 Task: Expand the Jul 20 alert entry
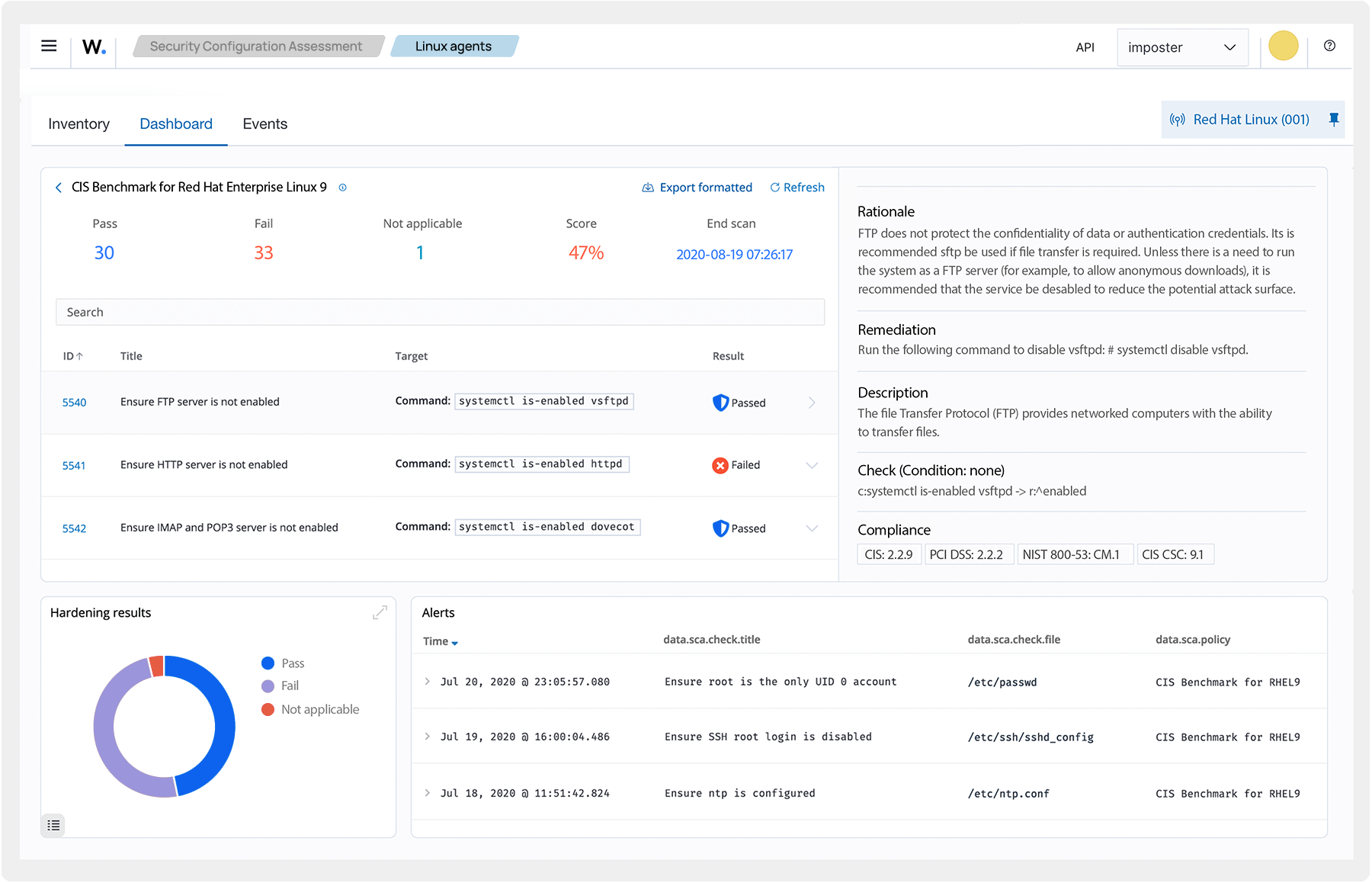point(427,681)
